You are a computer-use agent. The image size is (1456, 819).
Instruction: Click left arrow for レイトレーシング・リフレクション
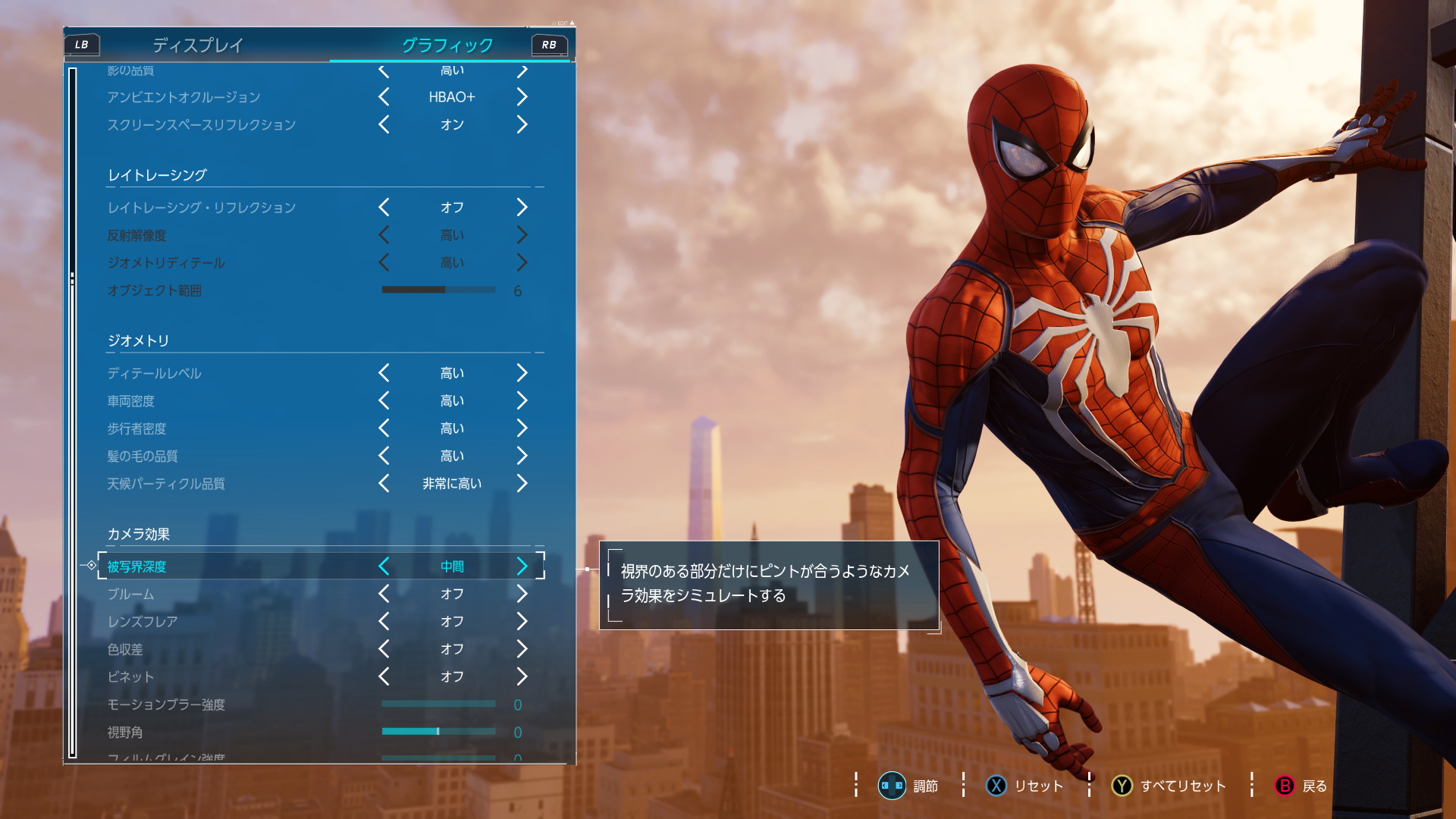tap(384, 207)
